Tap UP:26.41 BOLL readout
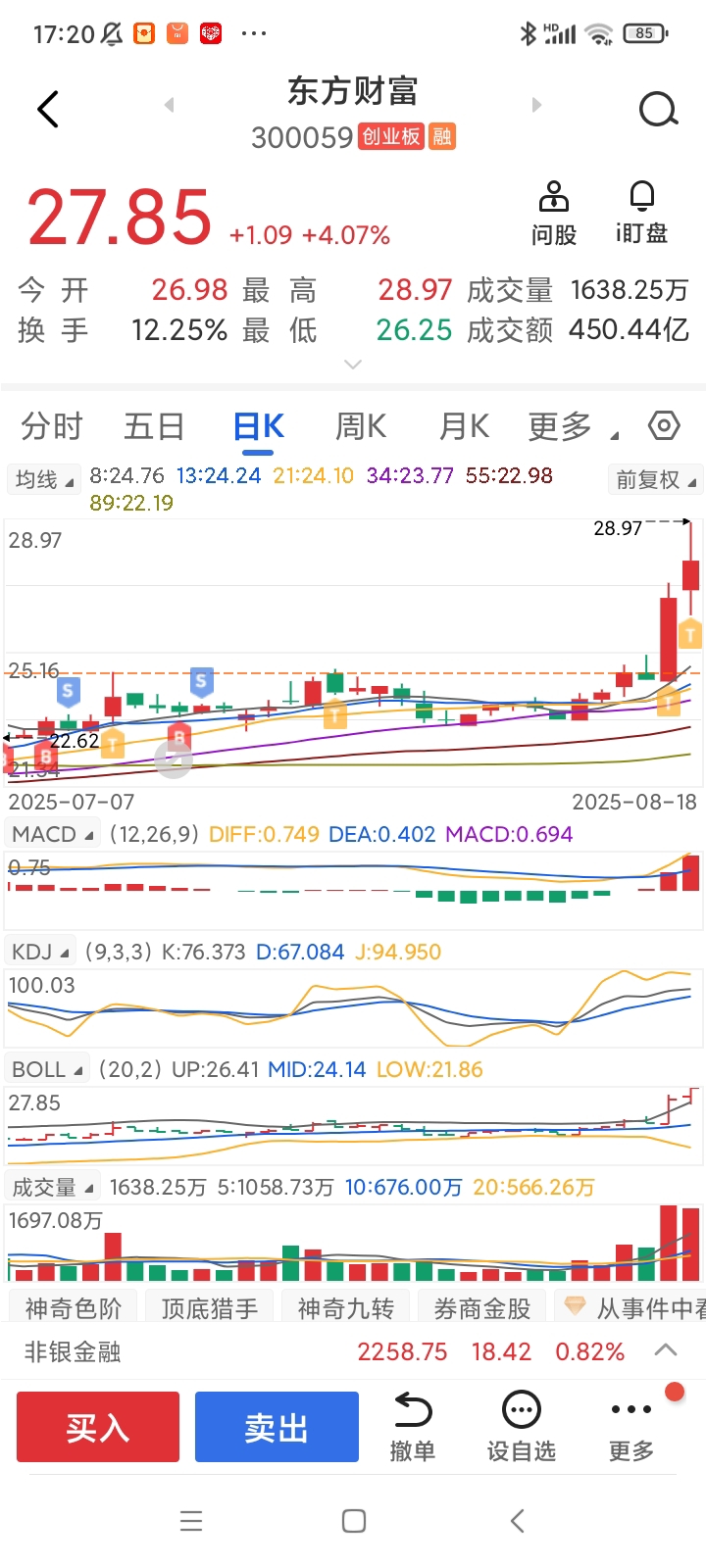 216,1069
